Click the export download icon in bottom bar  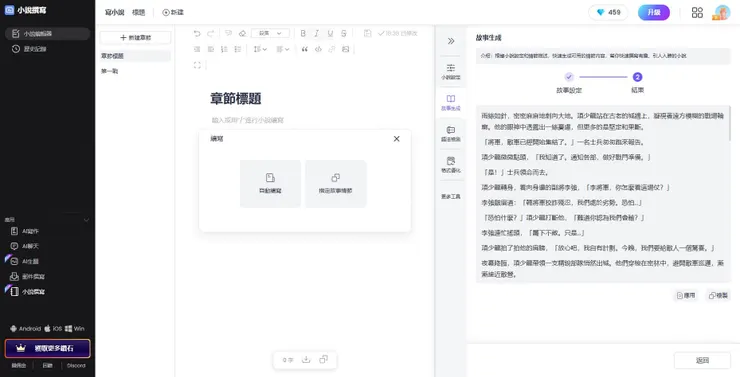tap(306, 360)
